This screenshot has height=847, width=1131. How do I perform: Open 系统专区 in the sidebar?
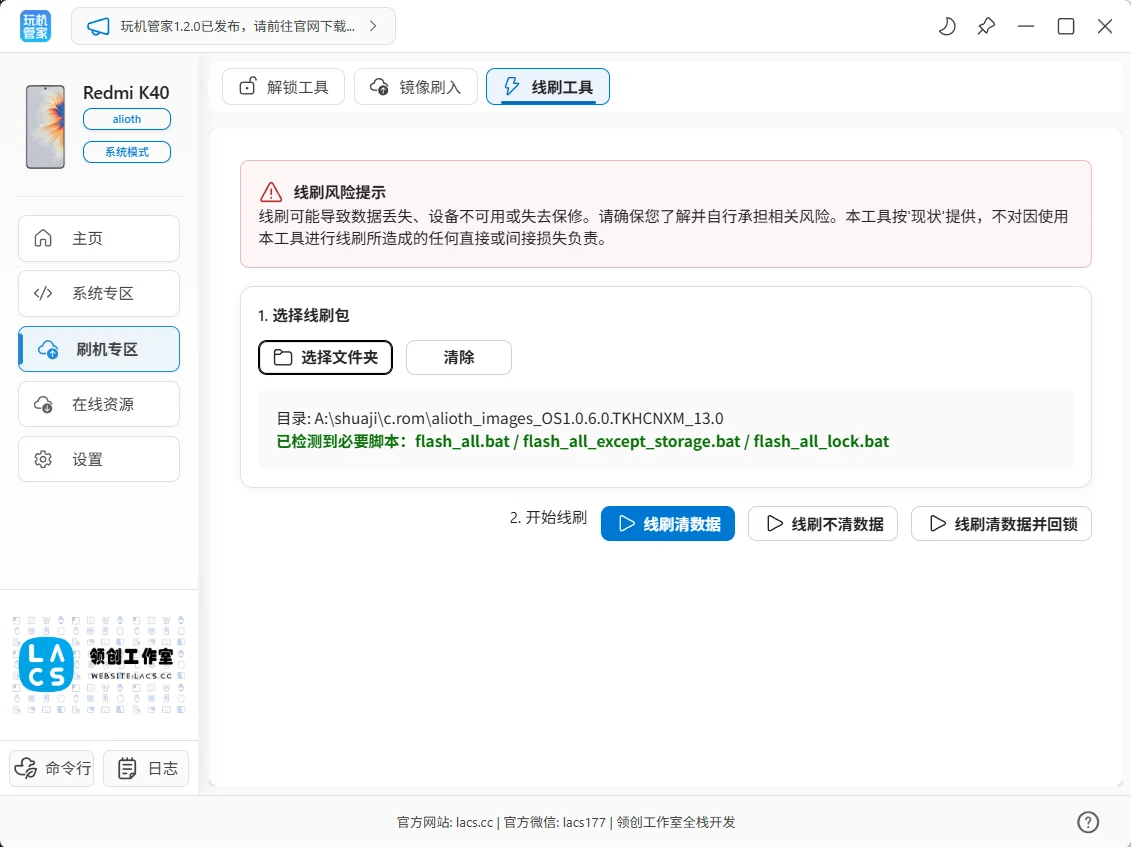pyautogui.click(x=99, y=294)
